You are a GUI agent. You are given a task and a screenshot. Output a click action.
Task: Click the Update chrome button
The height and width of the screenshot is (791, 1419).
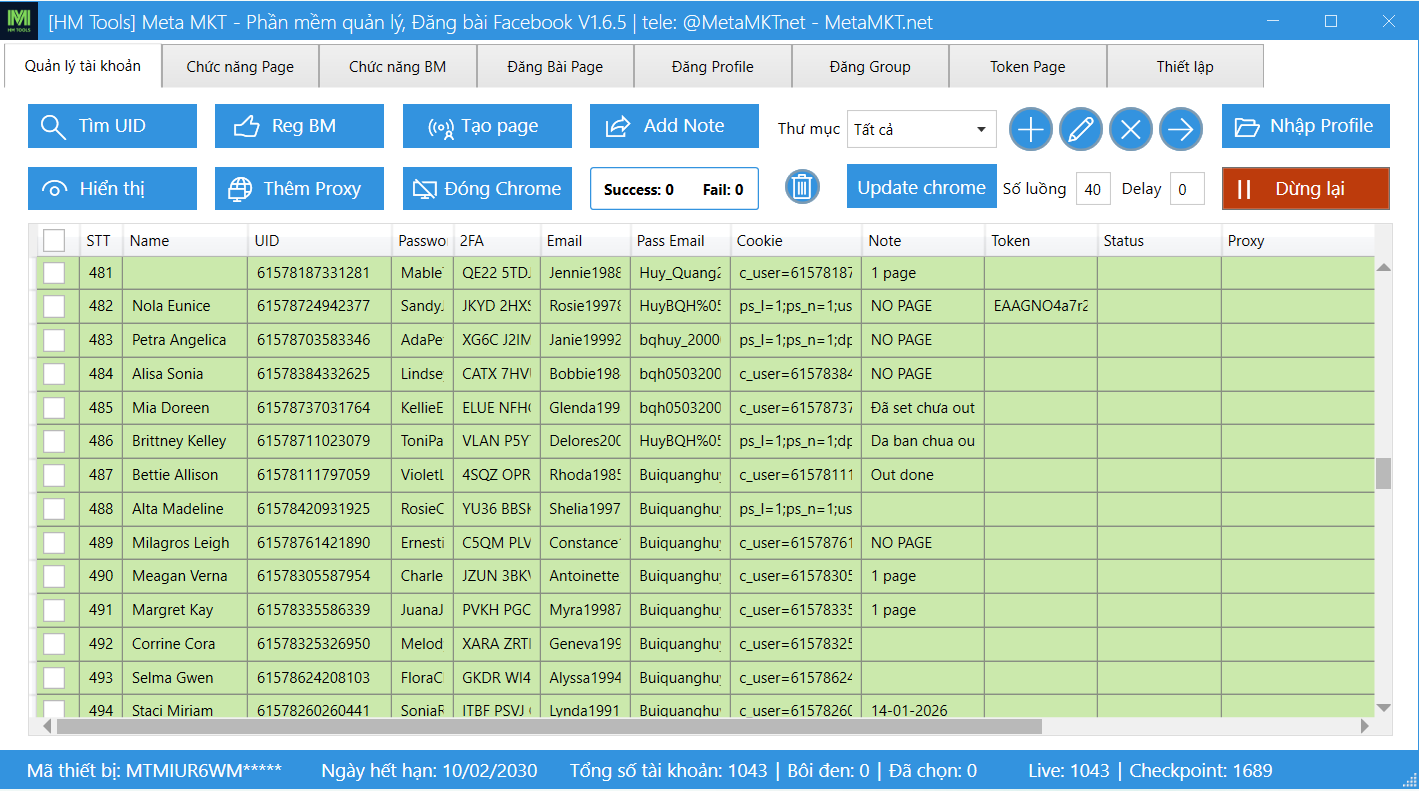coord(922,187)
